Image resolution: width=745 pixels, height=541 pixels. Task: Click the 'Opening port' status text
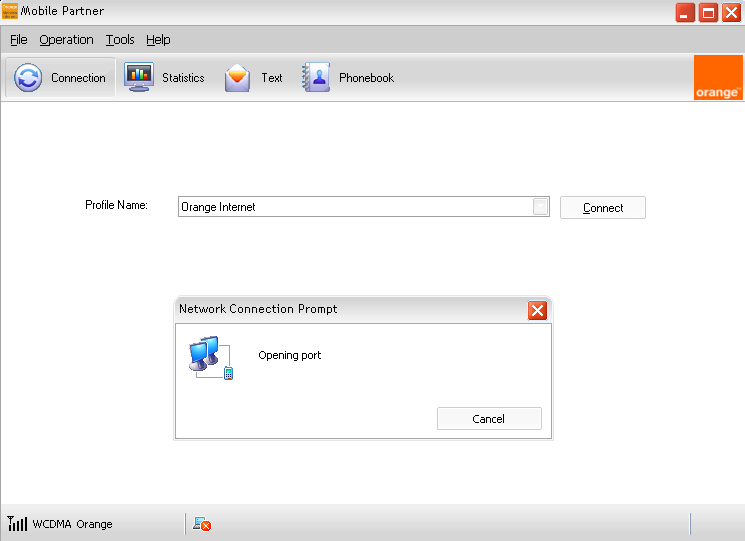(x=290, y=355)
